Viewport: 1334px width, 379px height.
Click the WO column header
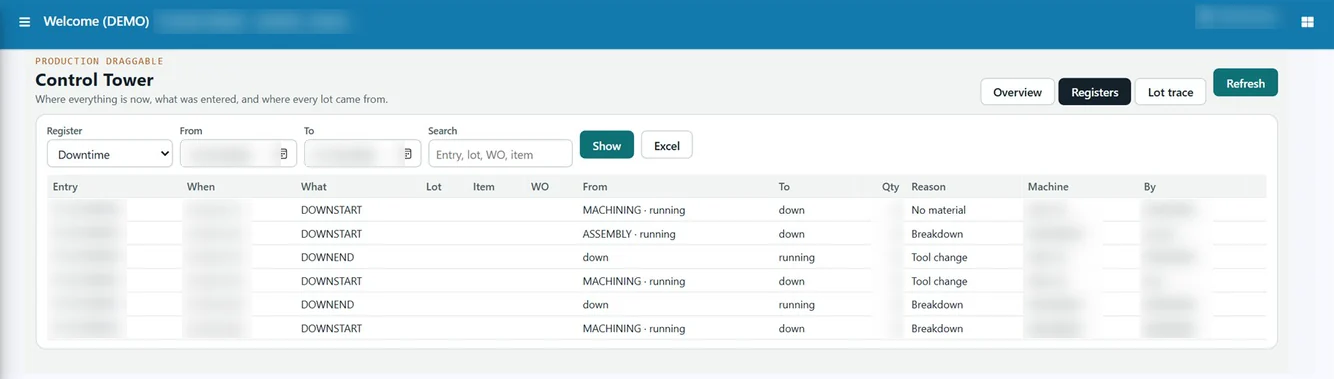540,187
